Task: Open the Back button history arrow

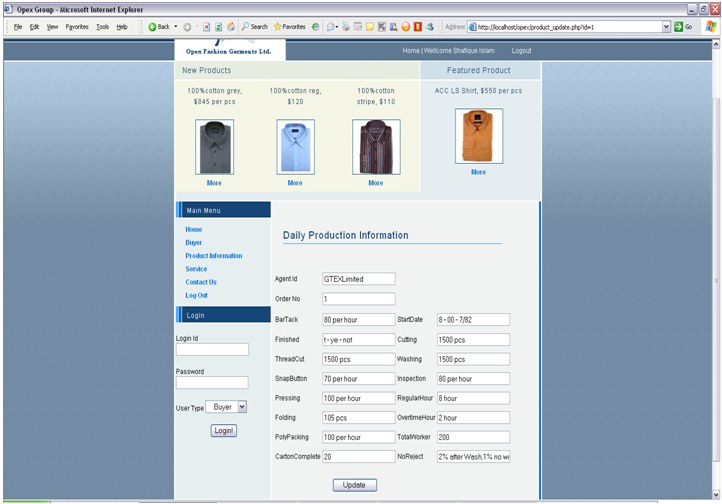Action: coord(176,27)
